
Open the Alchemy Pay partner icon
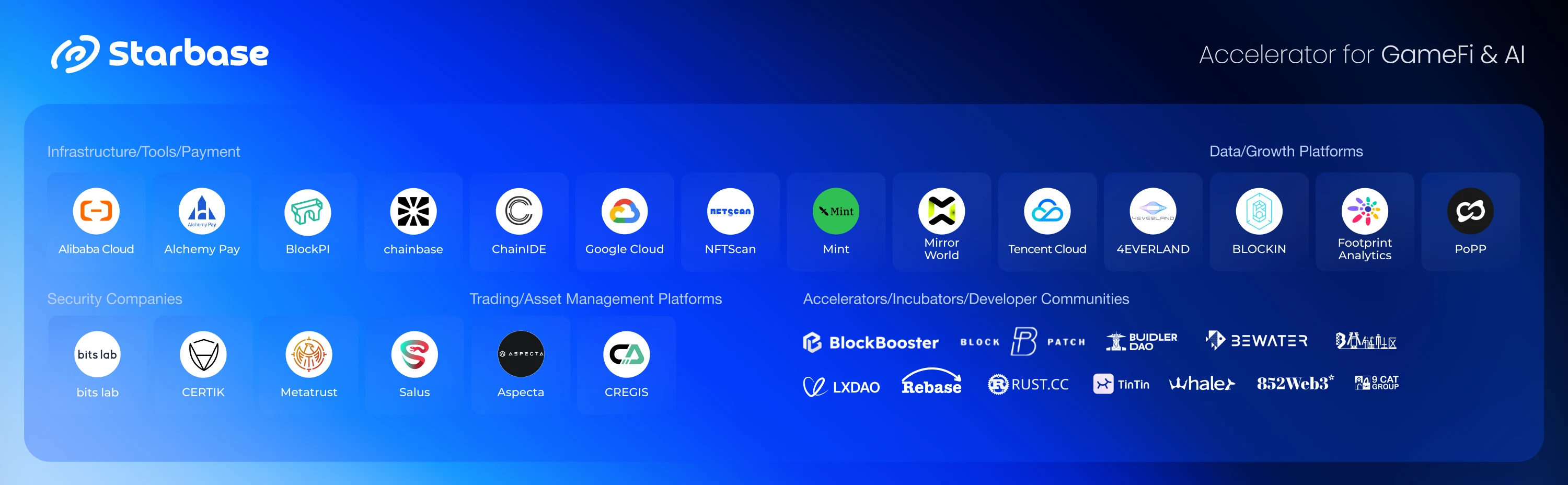coord(201,211)
